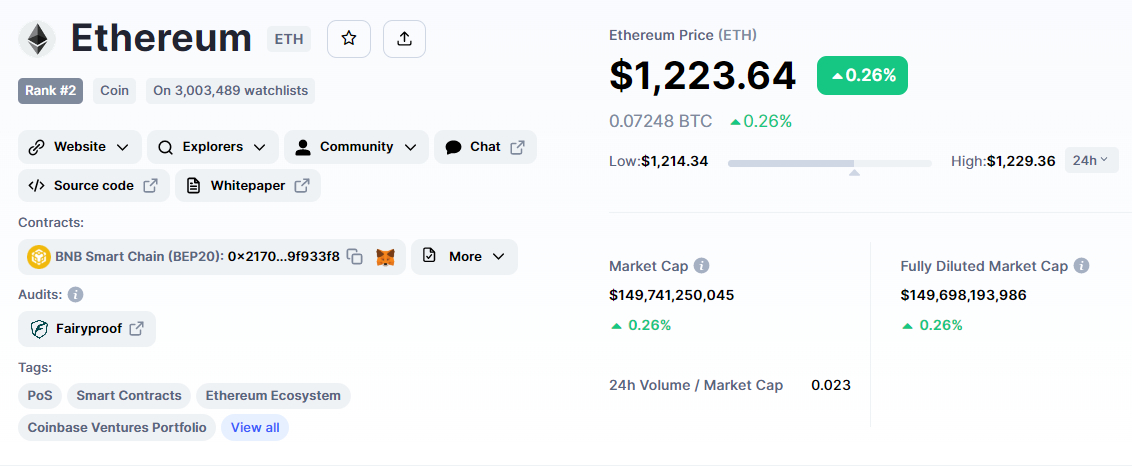The image size is (1132, 468).
Task: Click the $1,223.64 price value
Action: 702,76
